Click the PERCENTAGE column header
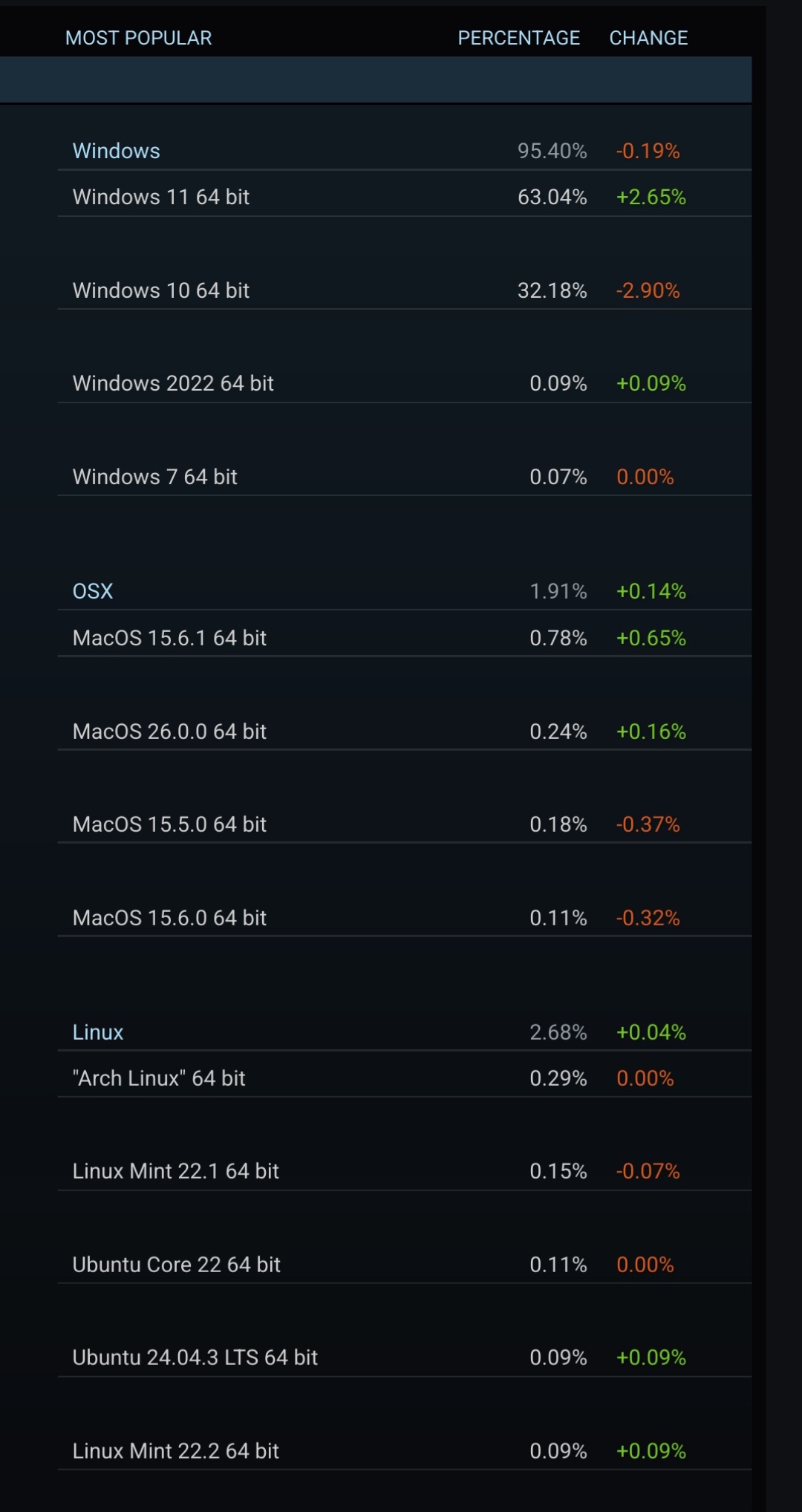This screenshot has height=1512, width=802. click(x=518, y=38)
